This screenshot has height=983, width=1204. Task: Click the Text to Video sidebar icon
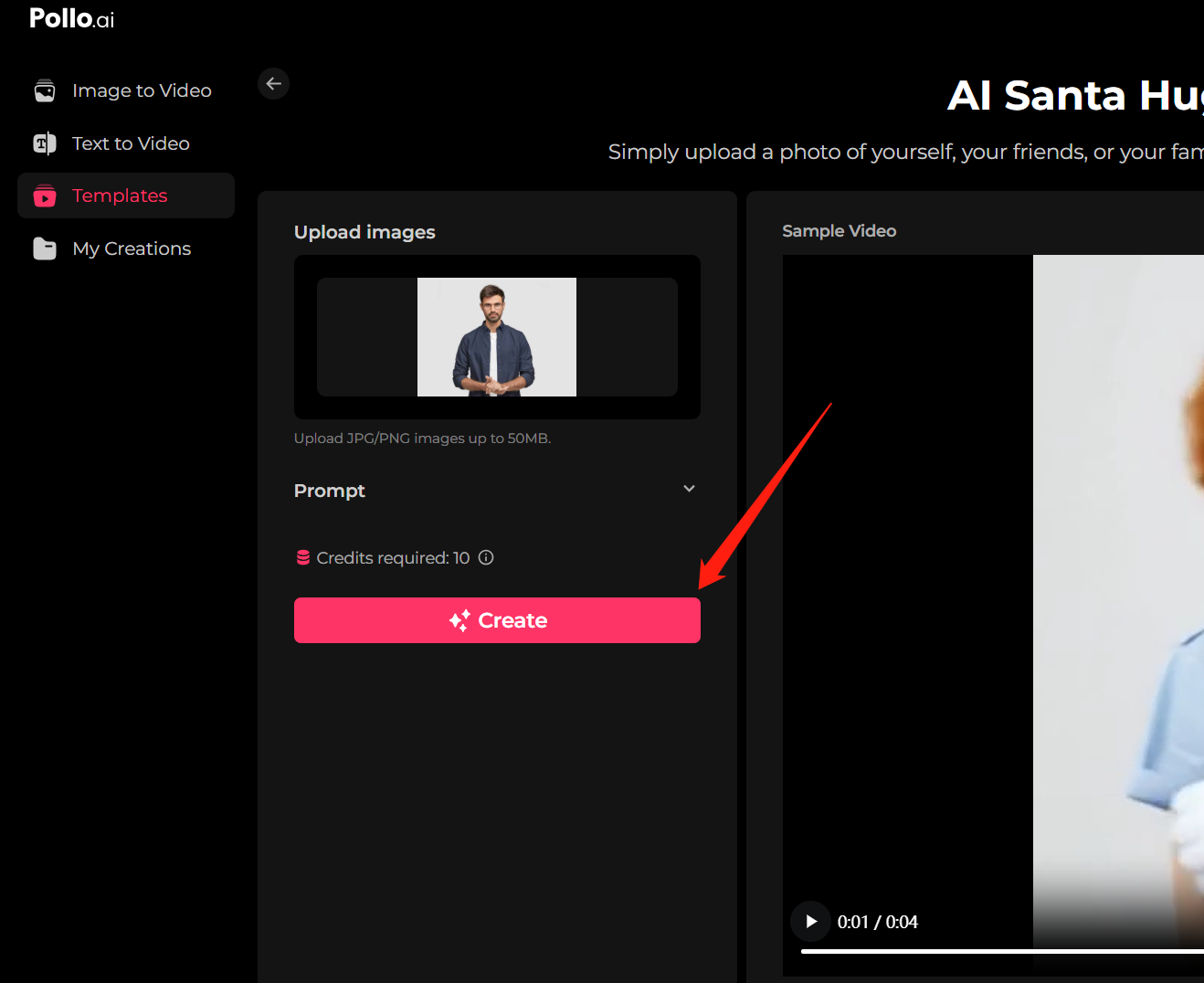pos(45,143)
